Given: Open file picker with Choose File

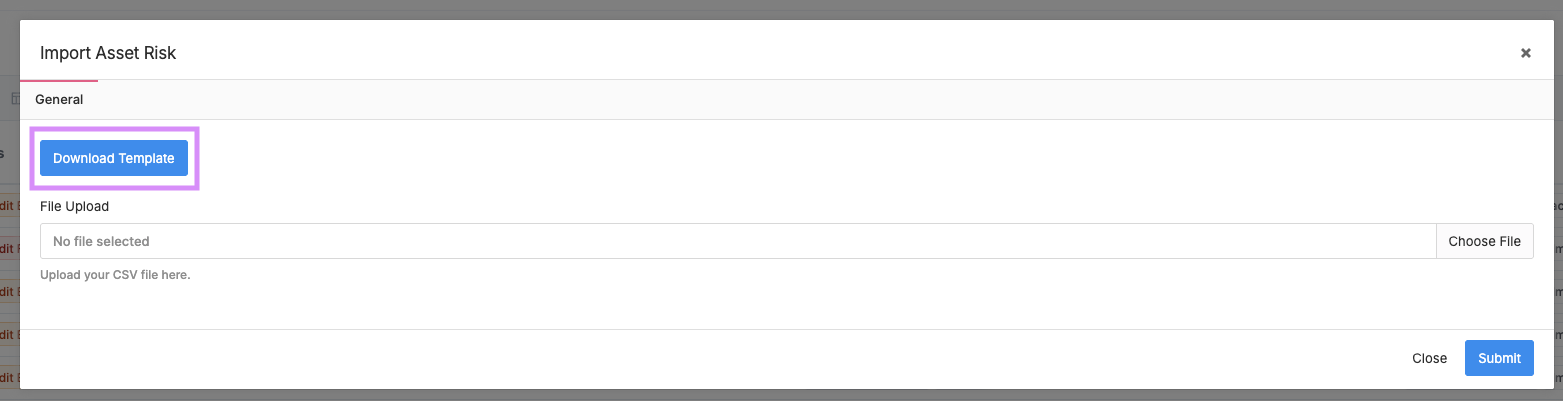Looking at the screenshot, I should click(1484, 241).
